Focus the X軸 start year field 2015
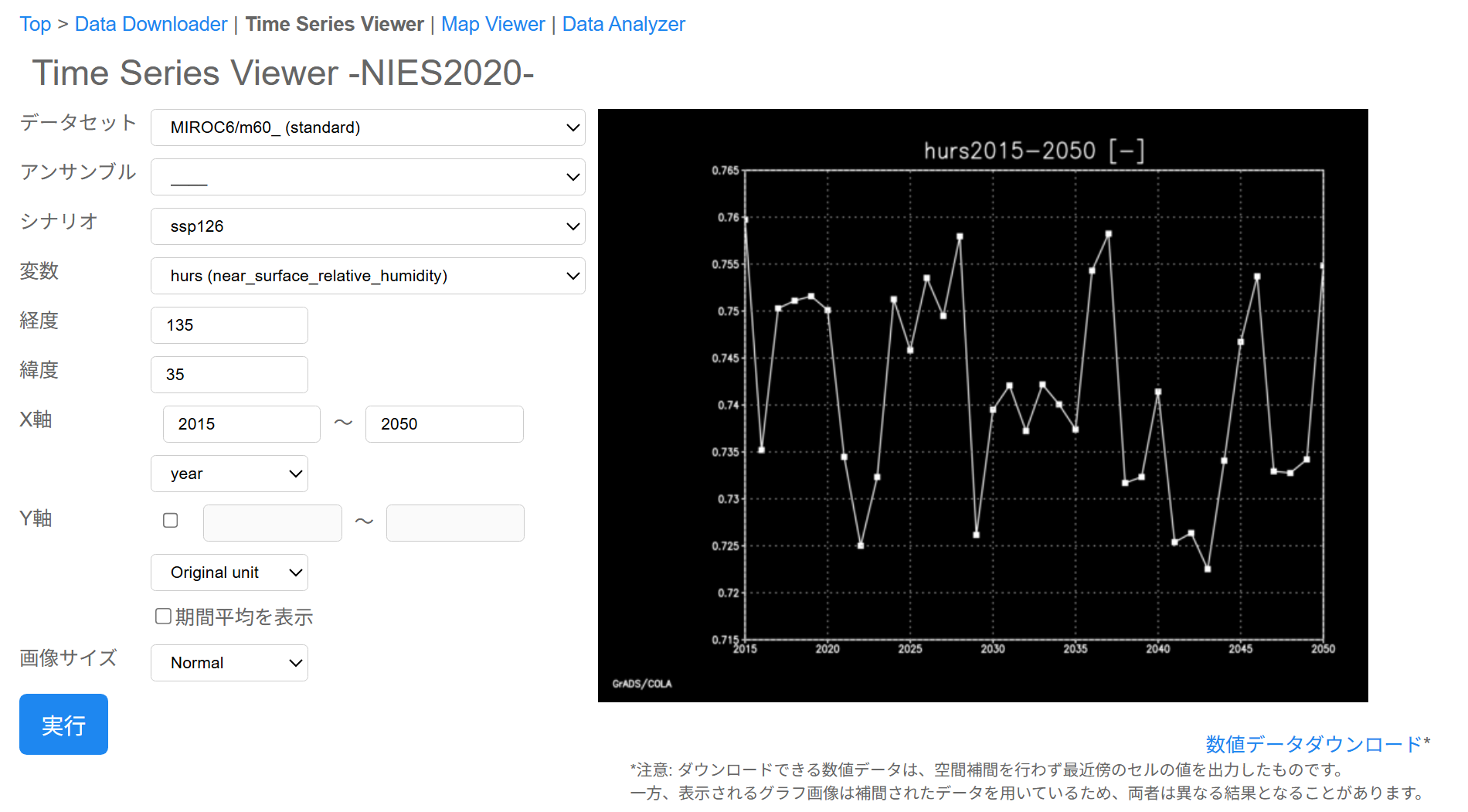 coord(242,424)
